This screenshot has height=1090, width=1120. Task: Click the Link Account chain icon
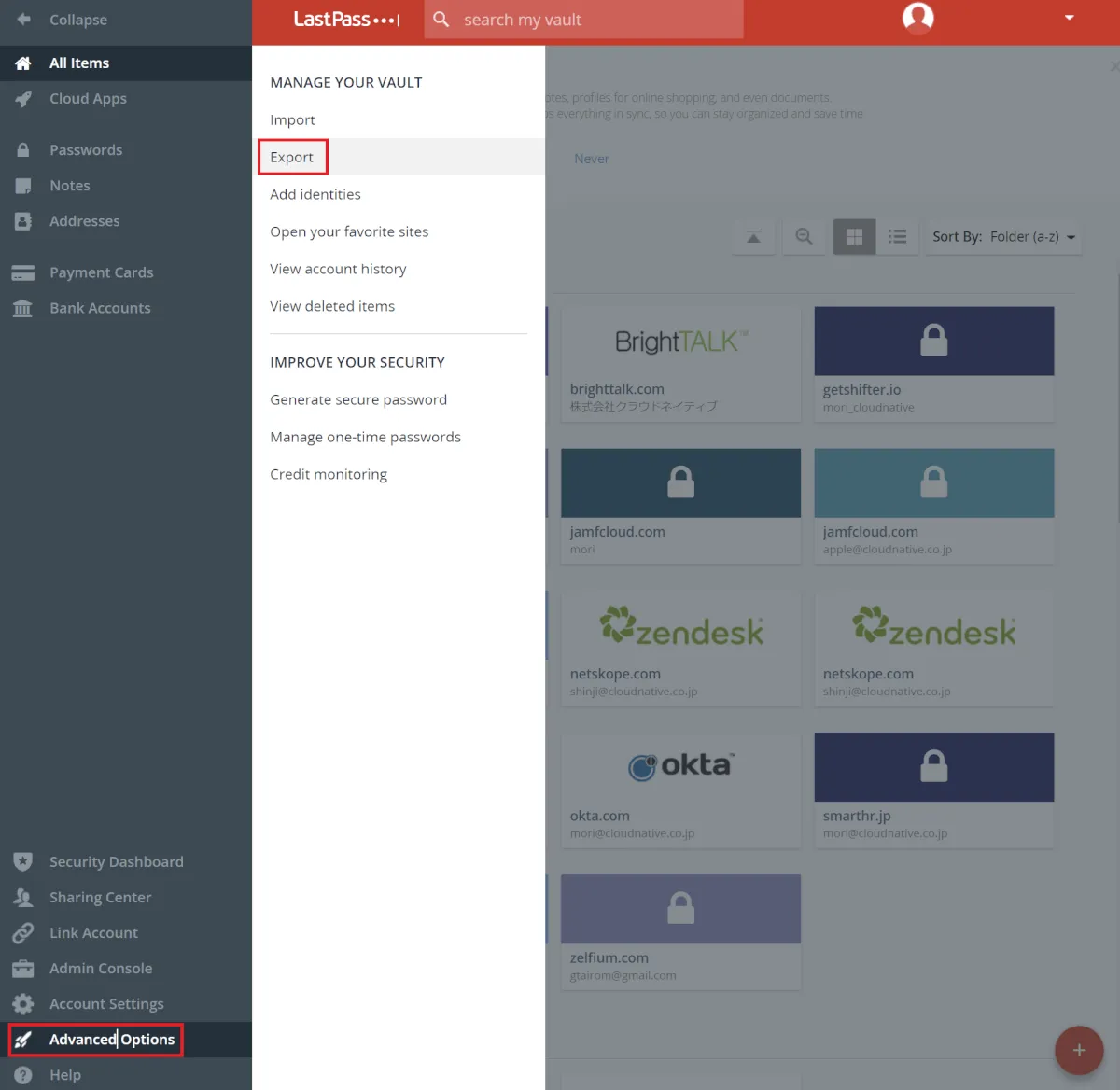pyautogui.click(x=23, y=933)
